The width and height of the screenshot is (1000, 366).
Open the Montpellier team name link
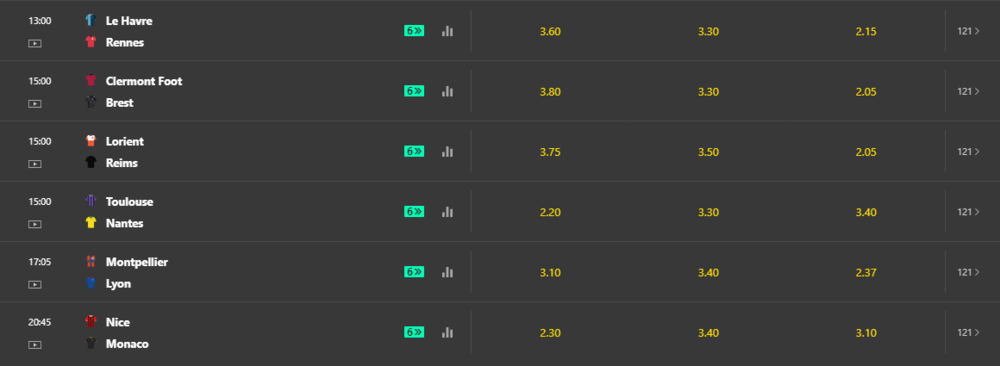tap(136, 262)
